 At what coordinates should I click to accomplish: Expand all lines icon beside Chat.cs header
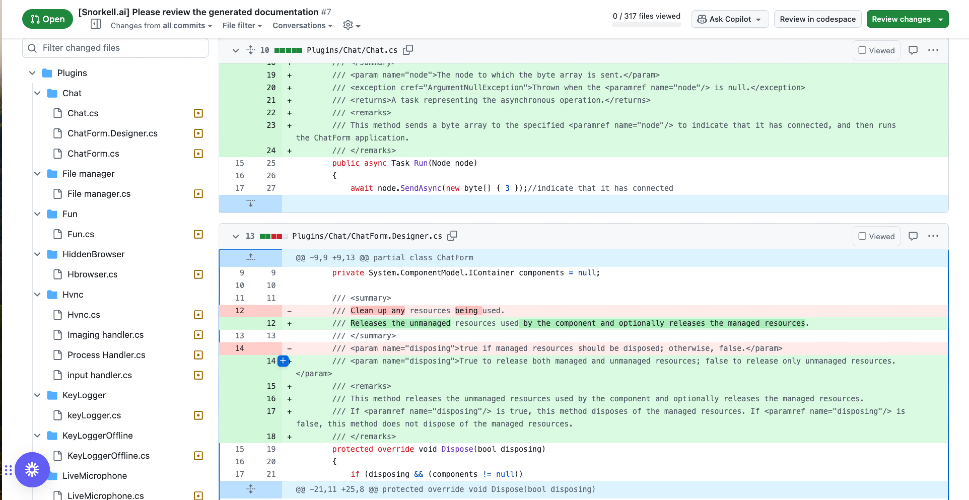coord(250,50)
